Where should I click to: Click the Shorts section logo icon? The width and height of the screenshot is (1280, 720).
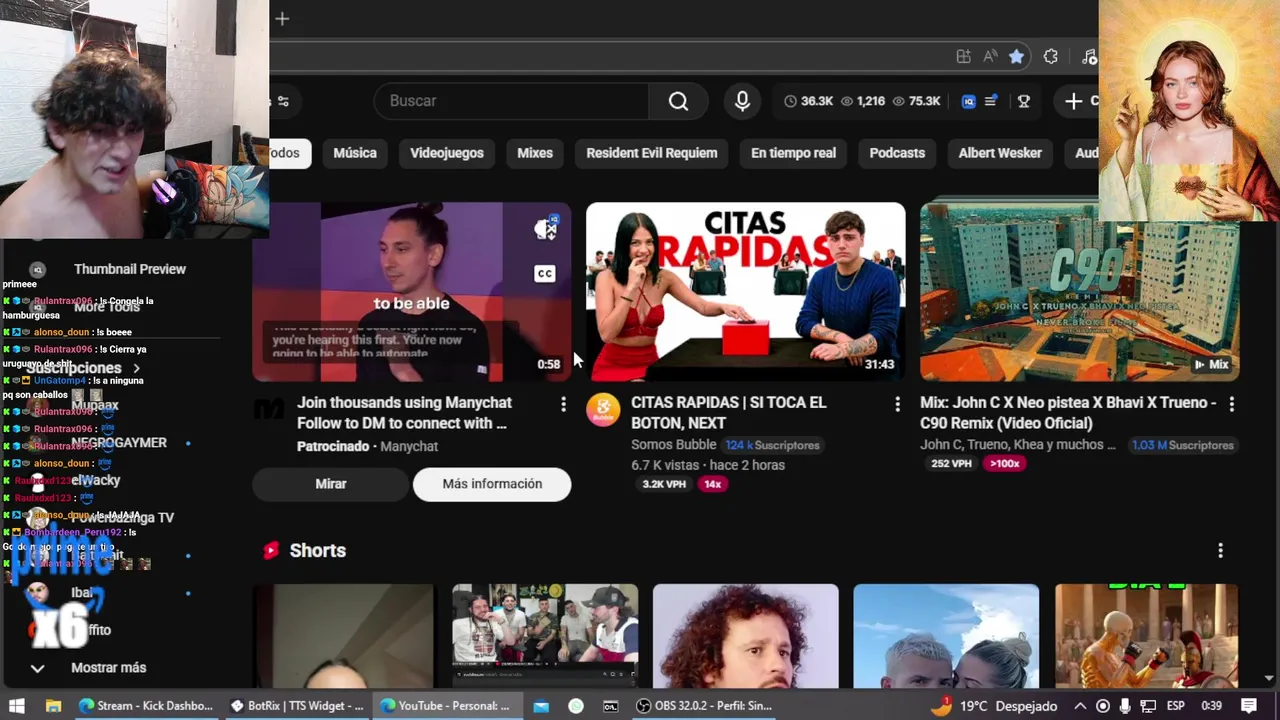[x=270, y=551]
